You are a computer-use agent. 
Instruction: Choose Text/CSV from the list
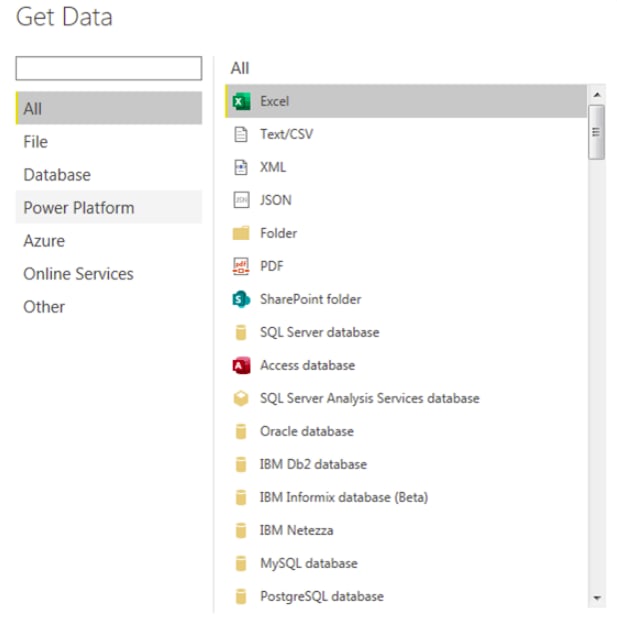(286, 134)
